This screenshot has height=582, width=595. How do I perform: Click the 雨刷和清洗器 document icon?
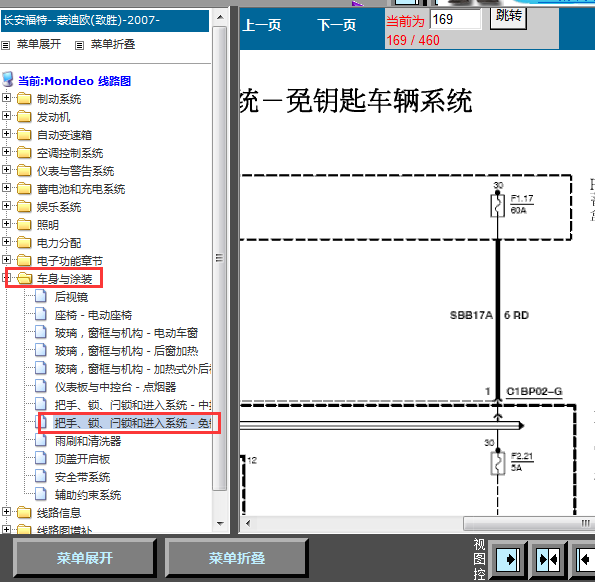click(41, 440)
